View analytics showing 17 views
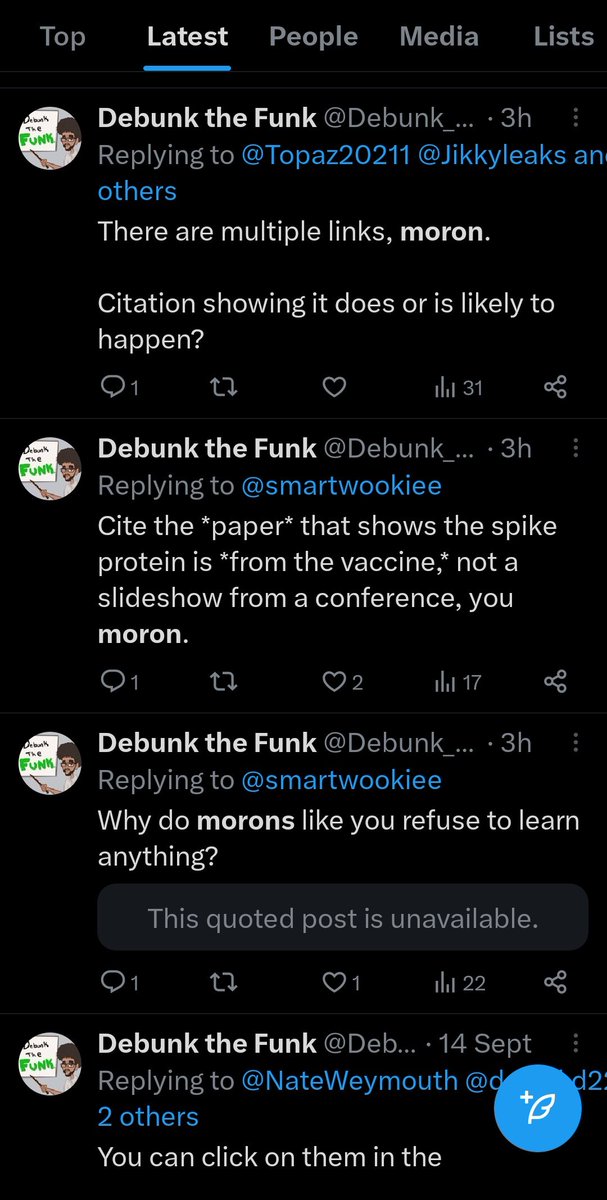 pyautogui.click(x=458, y=682)
